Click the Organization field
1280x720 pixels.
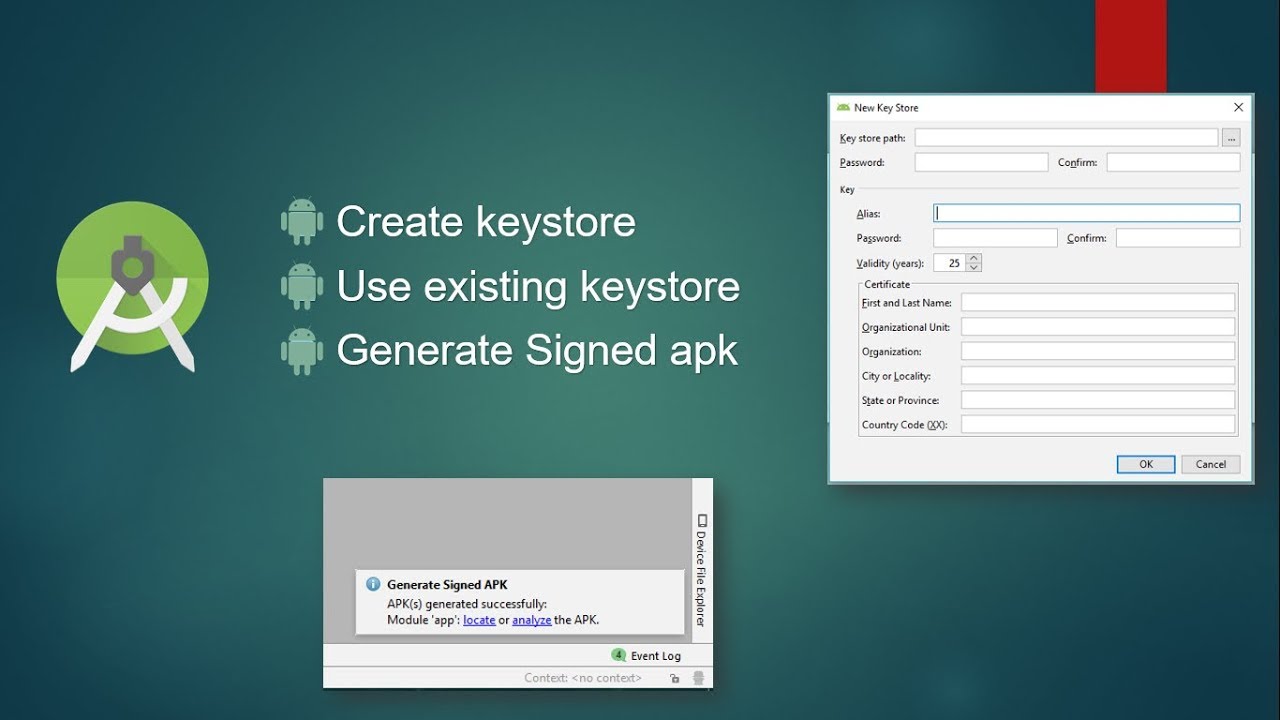click(1098, 351)
